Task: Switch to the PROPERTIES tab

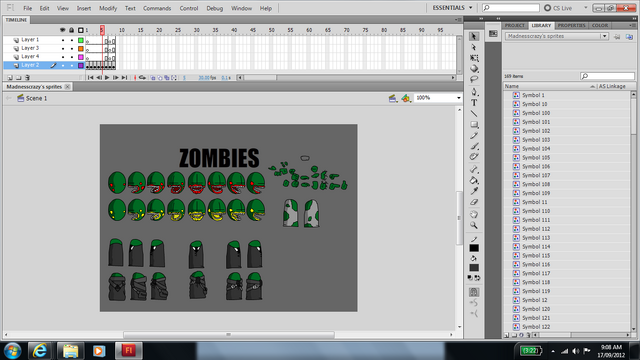Action: pos(571,25)
